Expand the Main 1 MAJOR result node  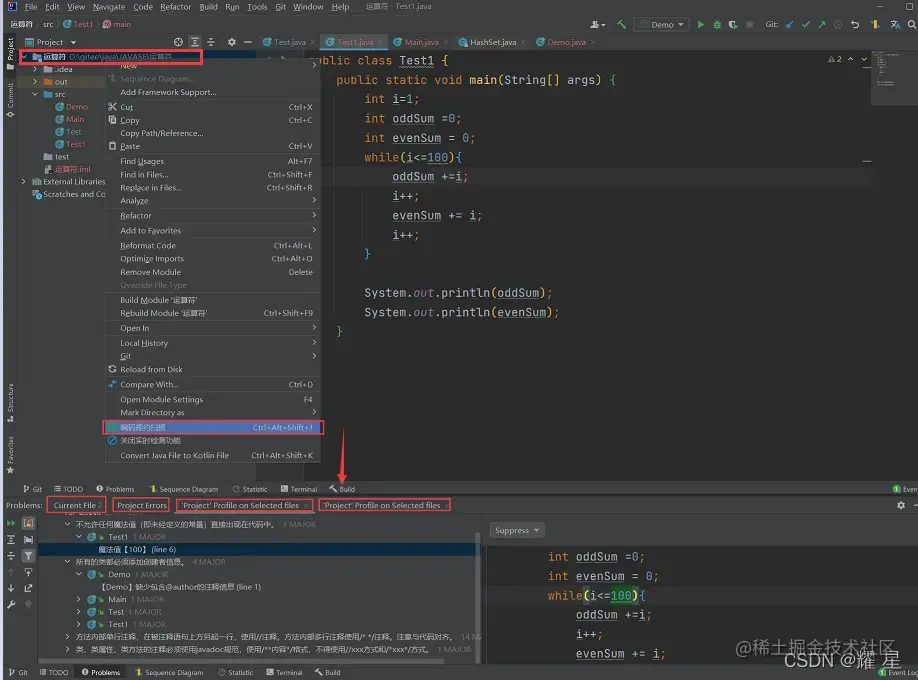pyautogui.click(x=78, y=599)
